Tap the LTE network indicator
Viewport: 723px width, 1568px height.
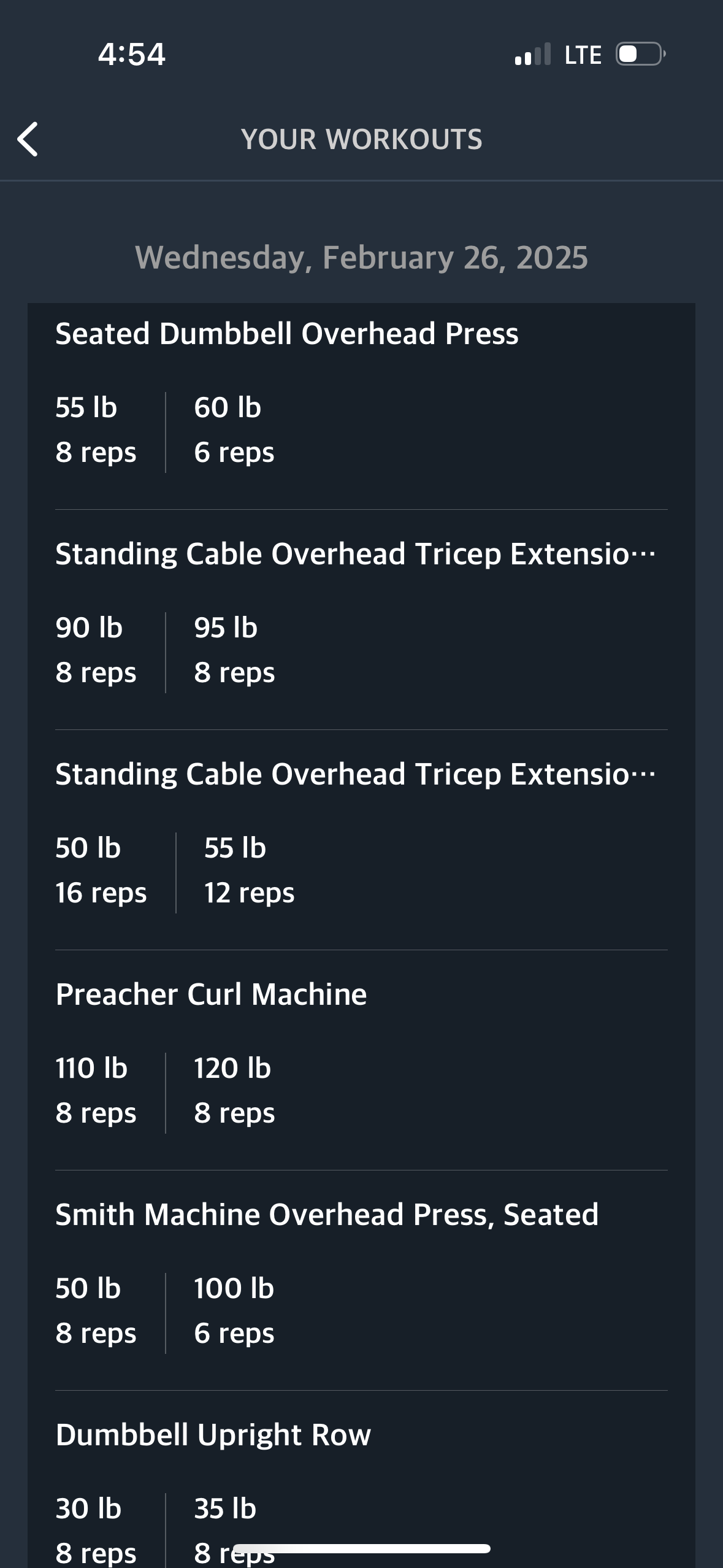[x=583, y=55]
